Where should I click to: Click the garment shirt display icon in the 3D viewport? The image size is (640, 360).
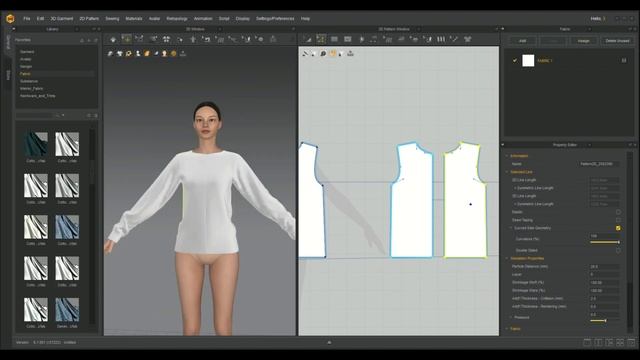(120, 53)
